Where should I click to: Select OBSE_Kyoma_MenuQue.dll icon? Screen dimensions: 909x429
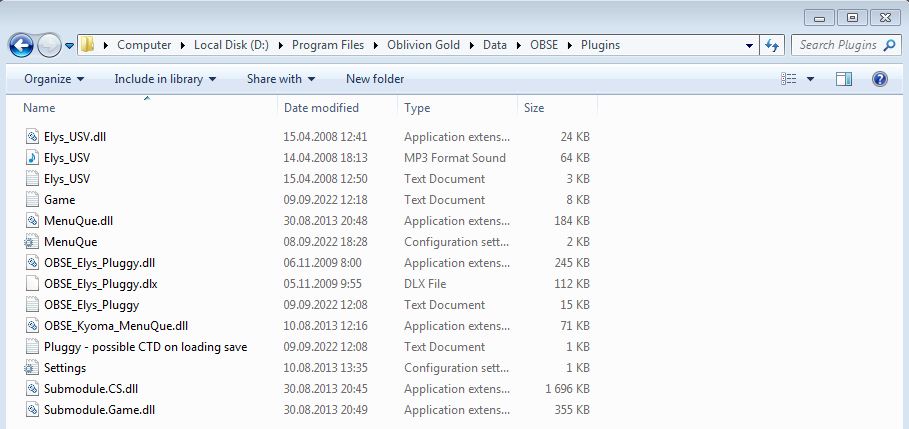pos(32,326)
